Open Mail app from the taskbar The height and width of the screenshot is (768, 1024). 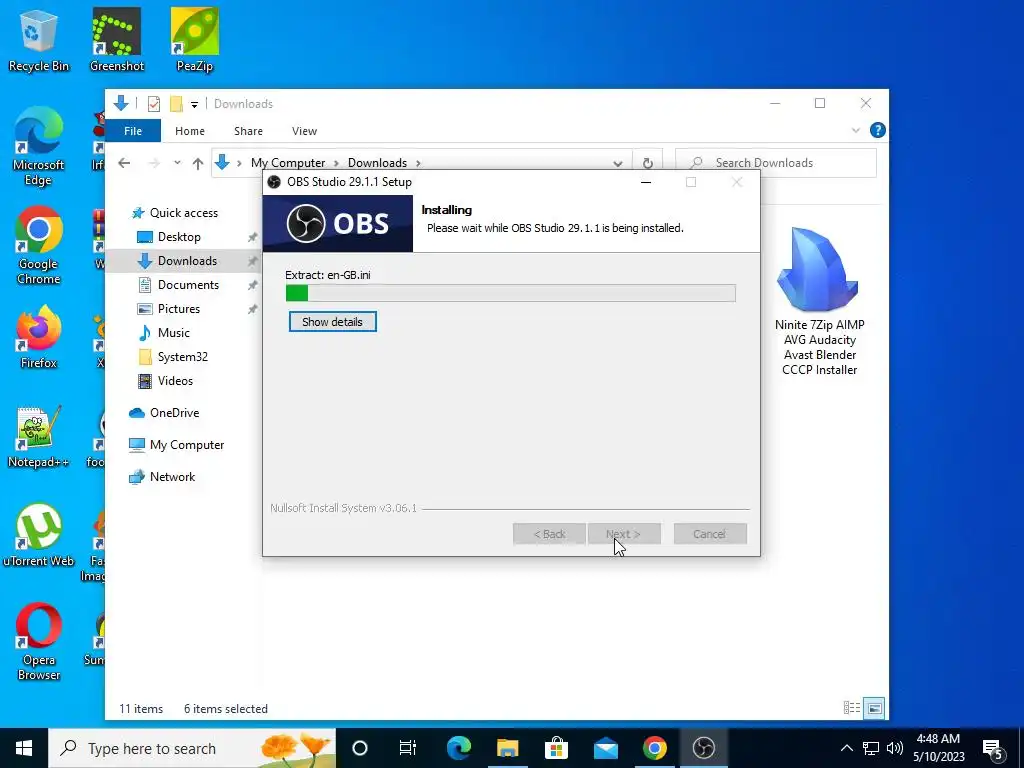(605, 748)
